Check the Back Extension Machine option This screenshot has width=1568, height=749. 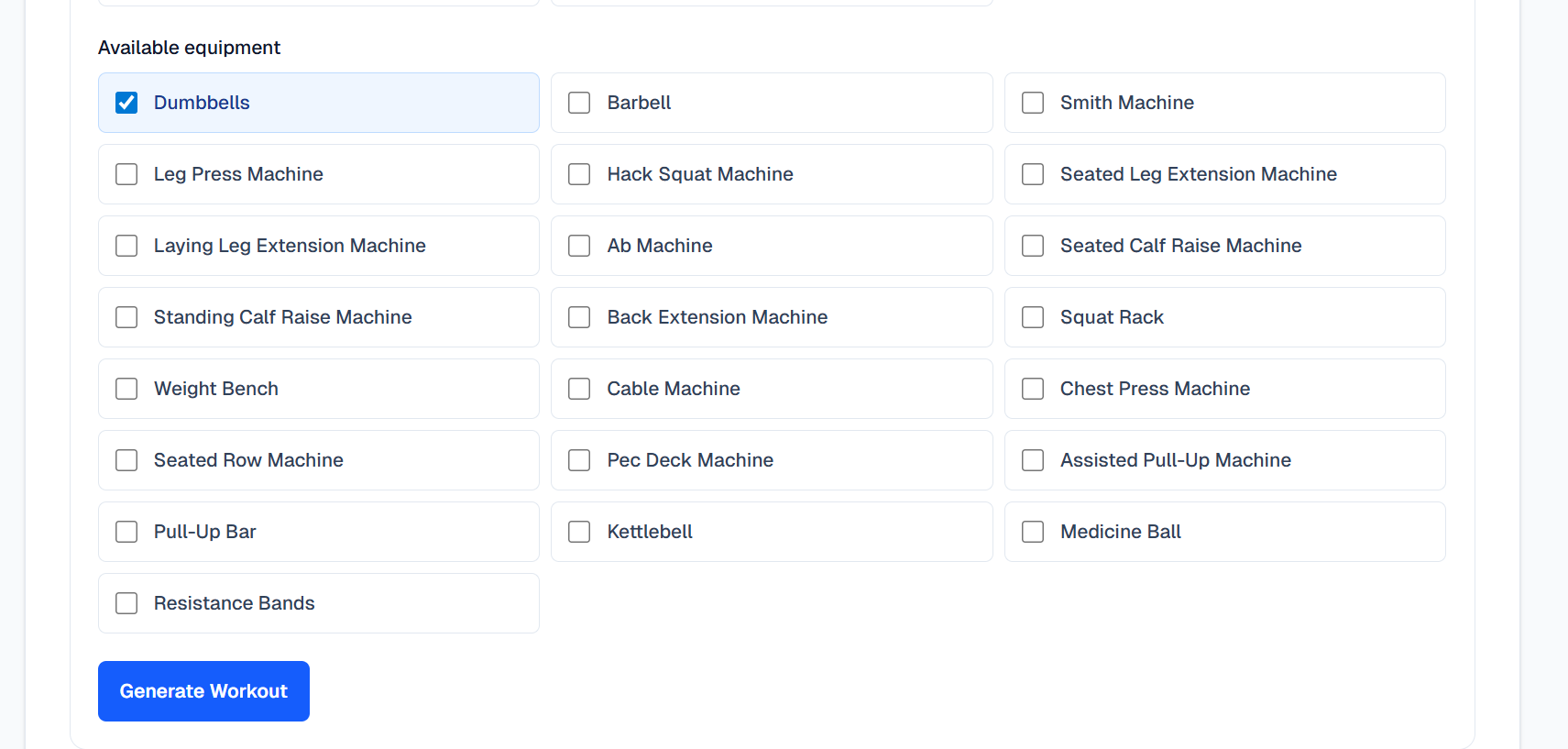coord(579,317)
